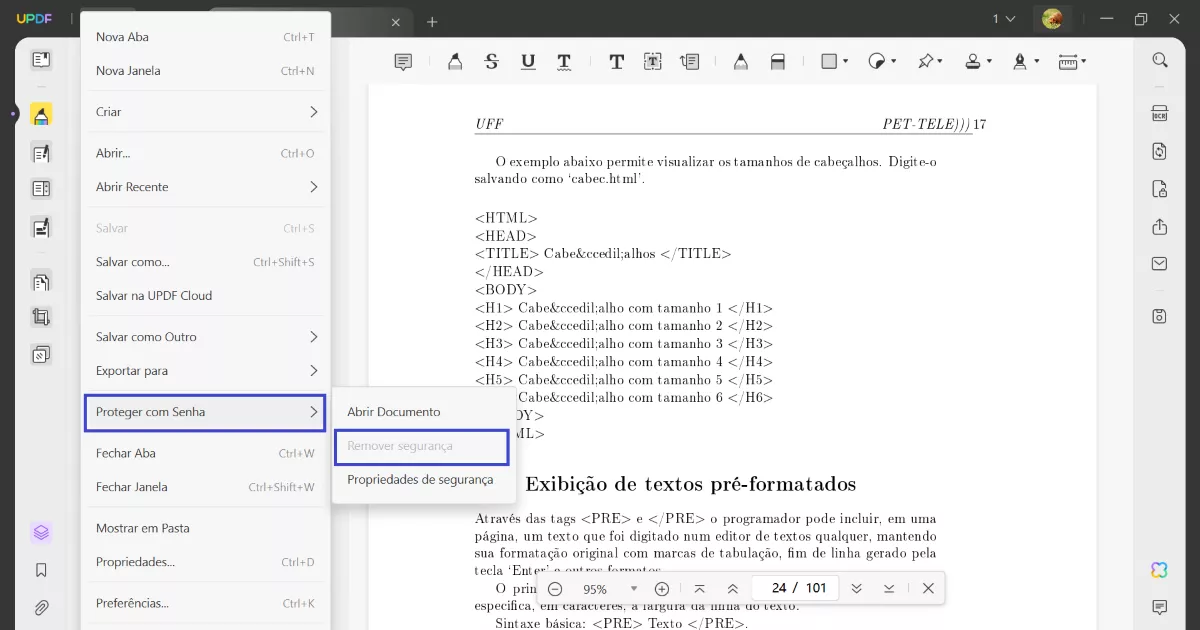Open the Share panel on the right
1200x630 pixels.
point(1159,228)
